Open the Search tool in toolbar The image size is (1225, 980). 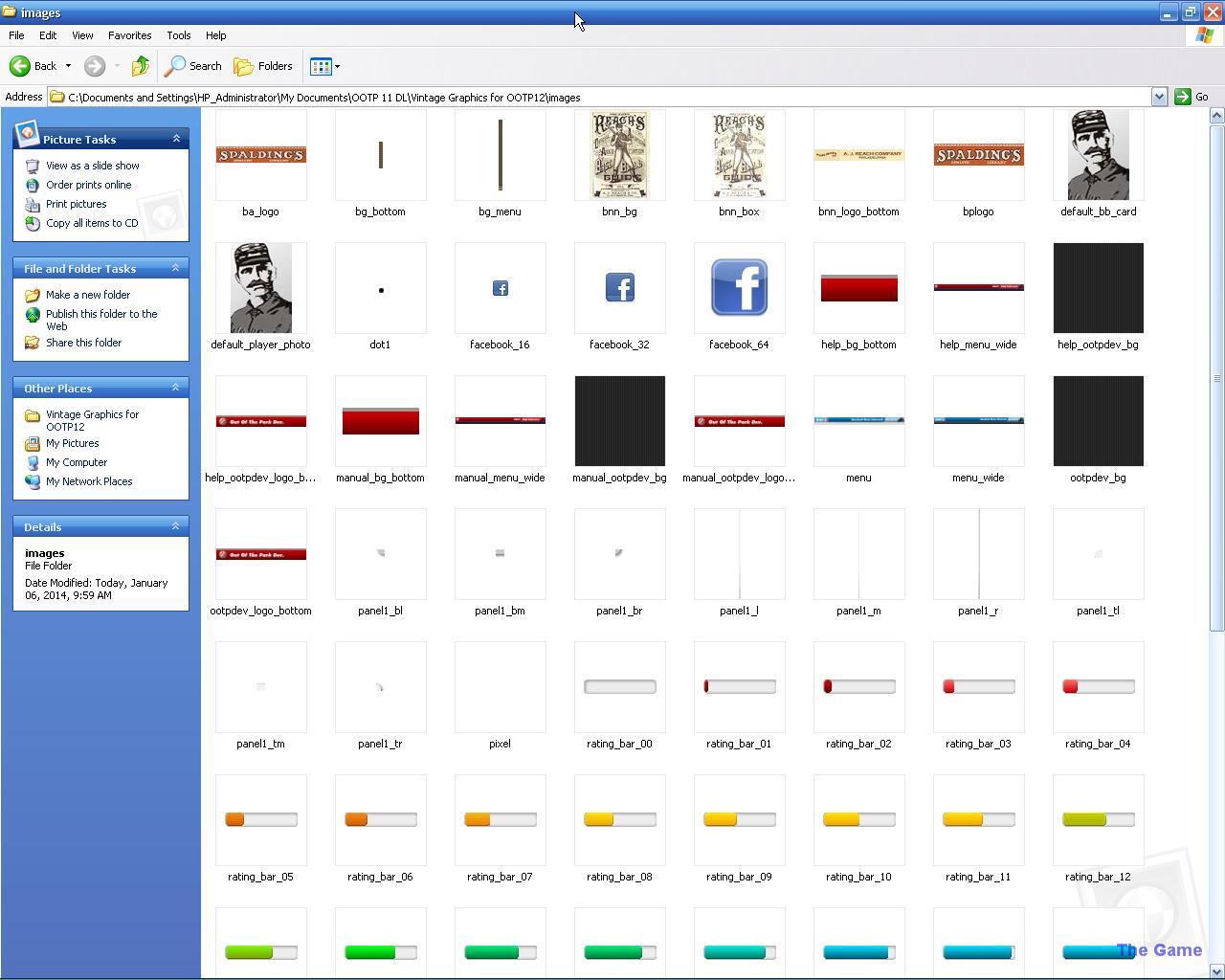tap(193, 66)
